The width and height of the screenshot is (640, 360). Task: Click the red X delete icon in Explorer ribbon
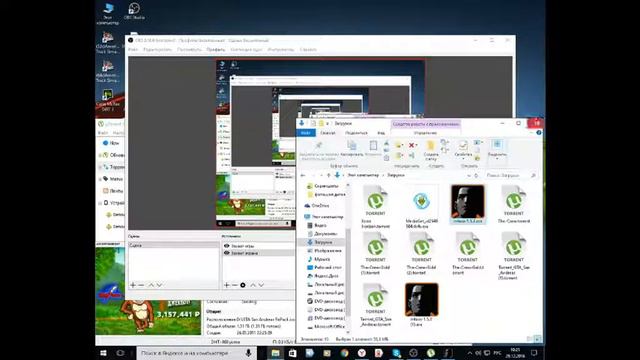click(x=411, y=145)
